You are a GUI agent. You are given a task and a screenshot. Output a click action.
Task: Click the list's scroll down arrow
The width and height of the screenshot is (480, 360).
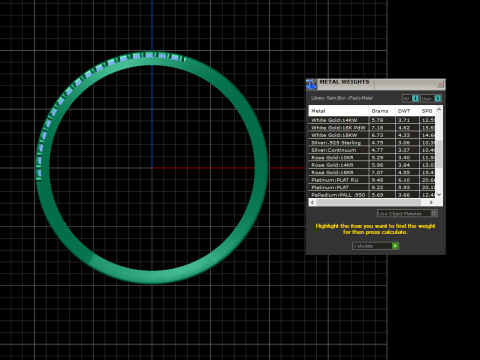[439, 195]
